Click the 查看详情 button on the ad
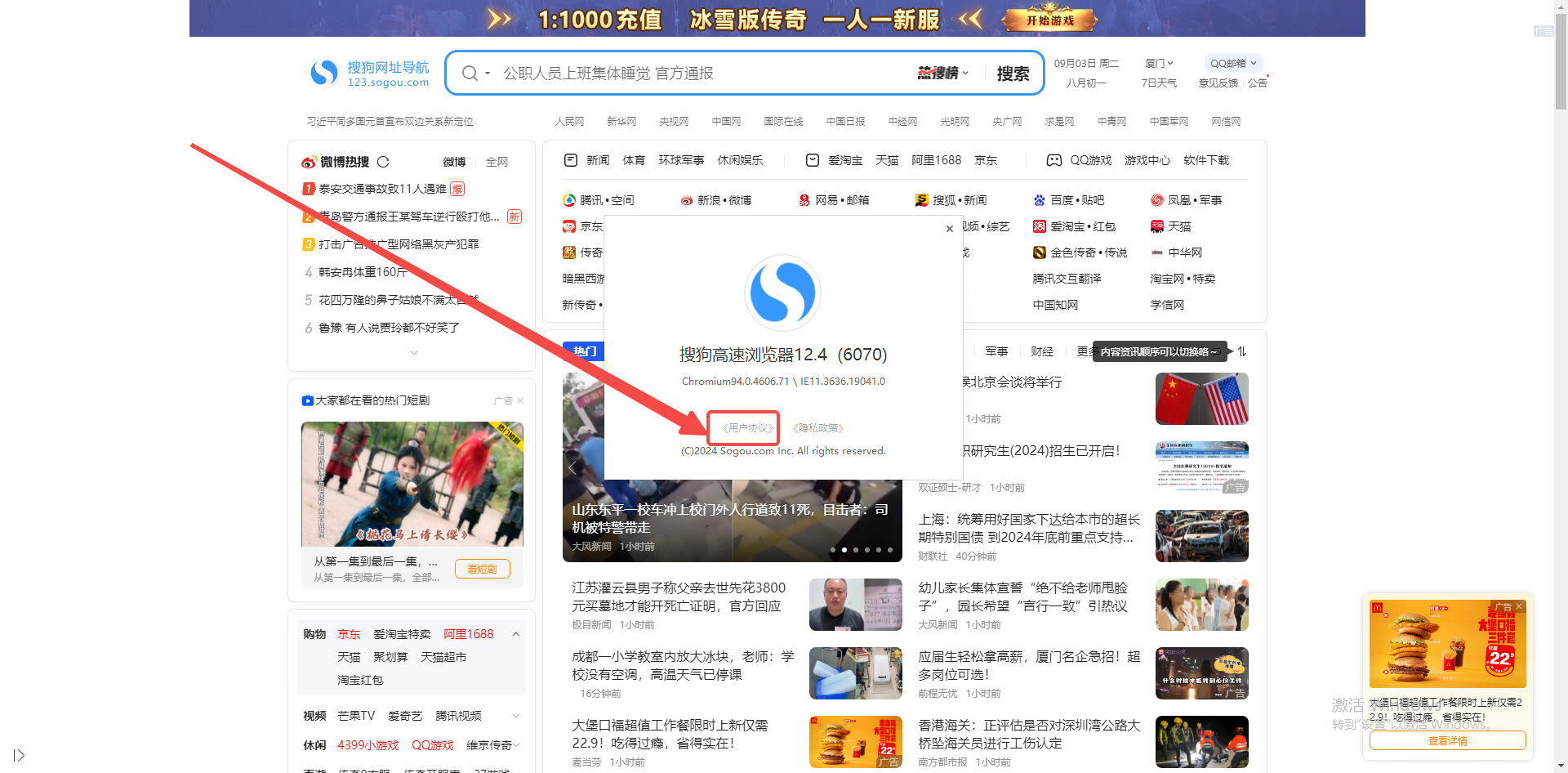Screen dimensions: 1568x773 point(1447,741)
